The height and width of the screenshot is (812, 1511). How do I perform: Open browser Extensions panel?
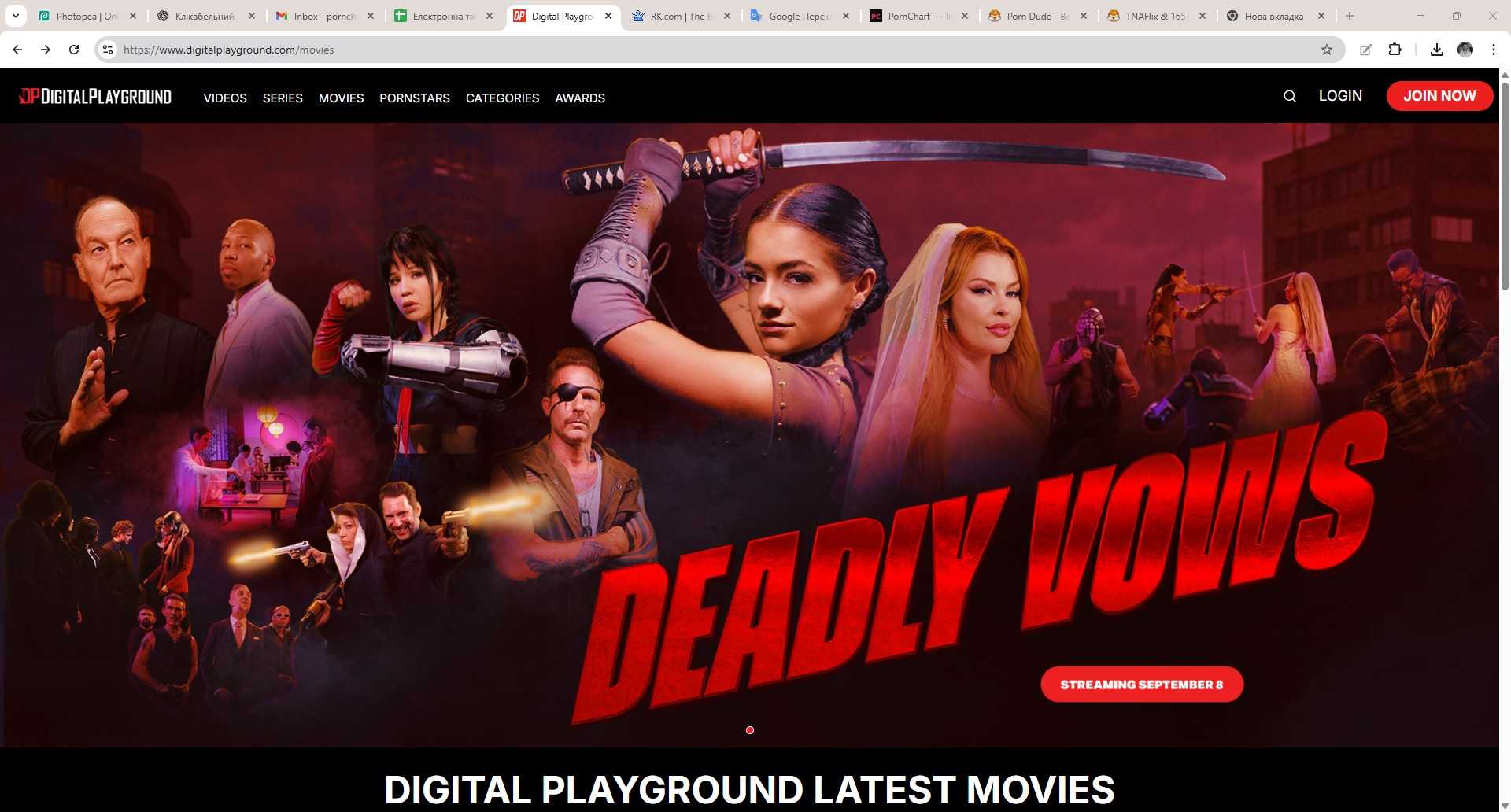coord(1395,49)
